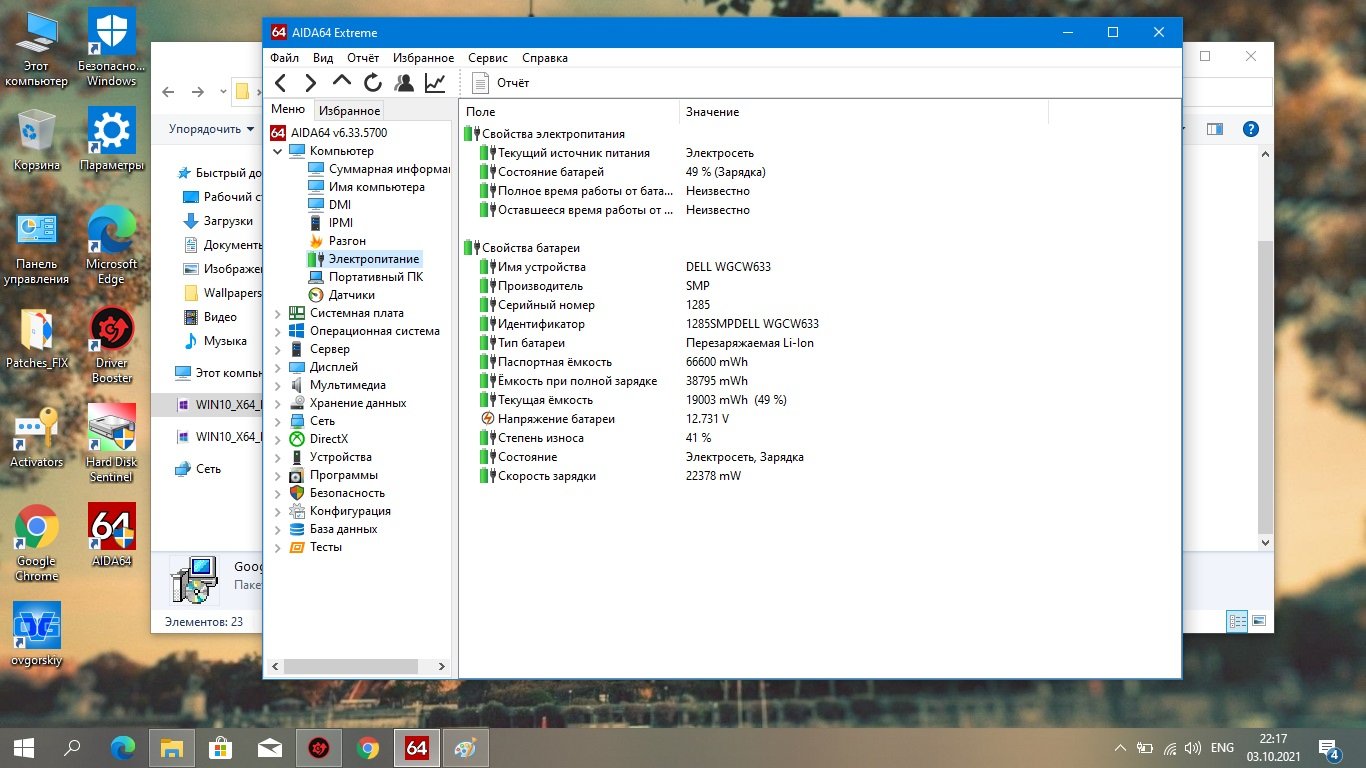Open Microsoft Store from the taskbar
The image size is (1366, 768).
(x=221, y=747)
